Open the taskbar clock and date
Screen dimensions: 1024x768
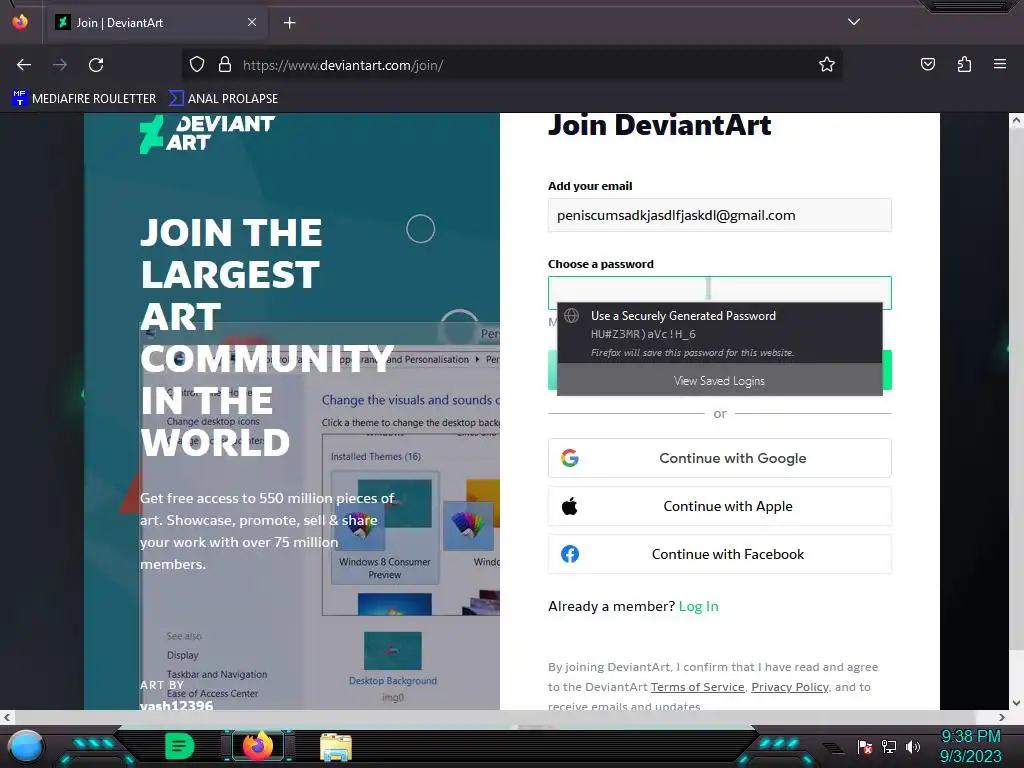coord(970,746)
